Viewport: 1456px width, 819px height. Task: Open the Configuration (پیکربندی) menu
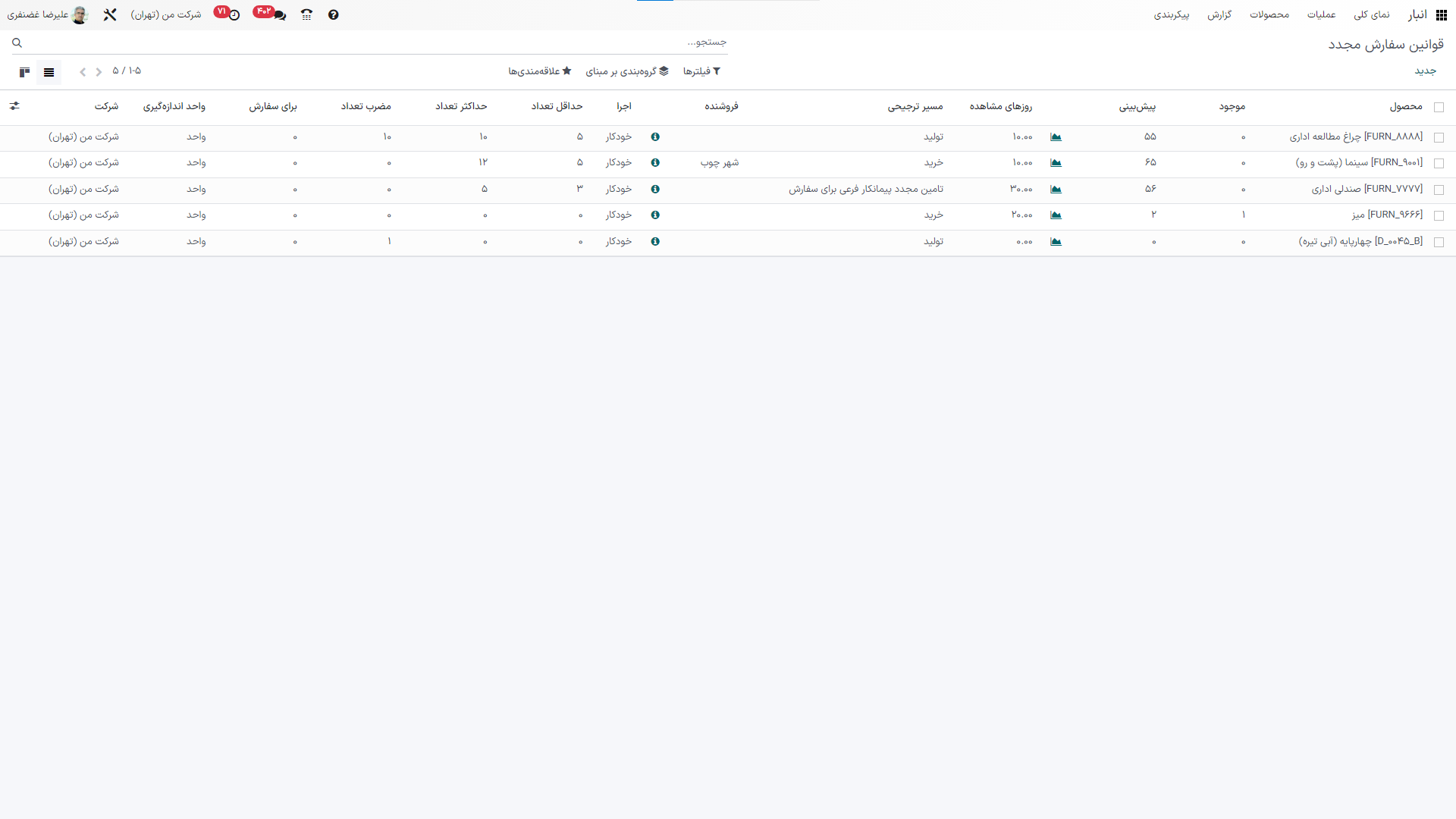tap(1172, 15)
